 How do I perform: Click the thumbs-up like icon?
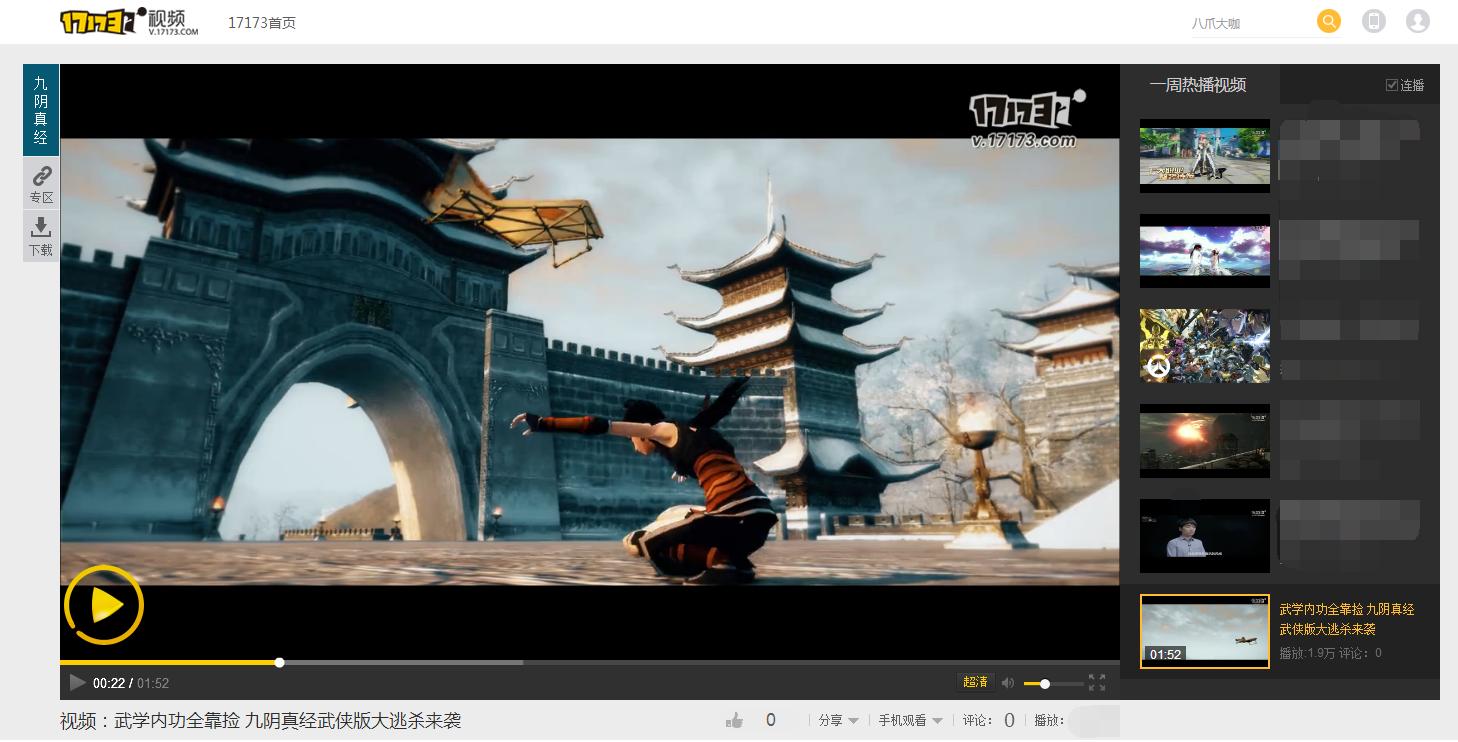point(734,718)
